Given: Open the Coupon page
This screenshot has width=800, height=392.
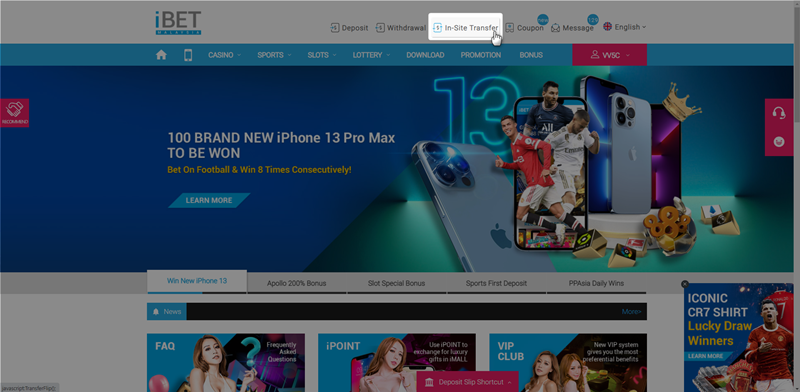Looking at the screenshot, I should click(x=524, y=28).
